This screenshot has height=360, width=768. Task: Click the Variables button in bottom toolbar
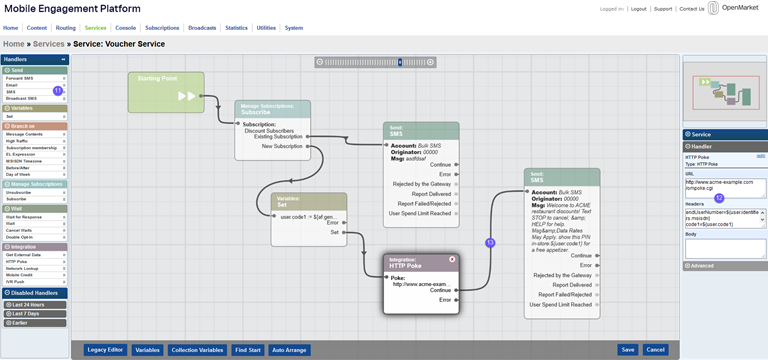(x=147, y=350)
